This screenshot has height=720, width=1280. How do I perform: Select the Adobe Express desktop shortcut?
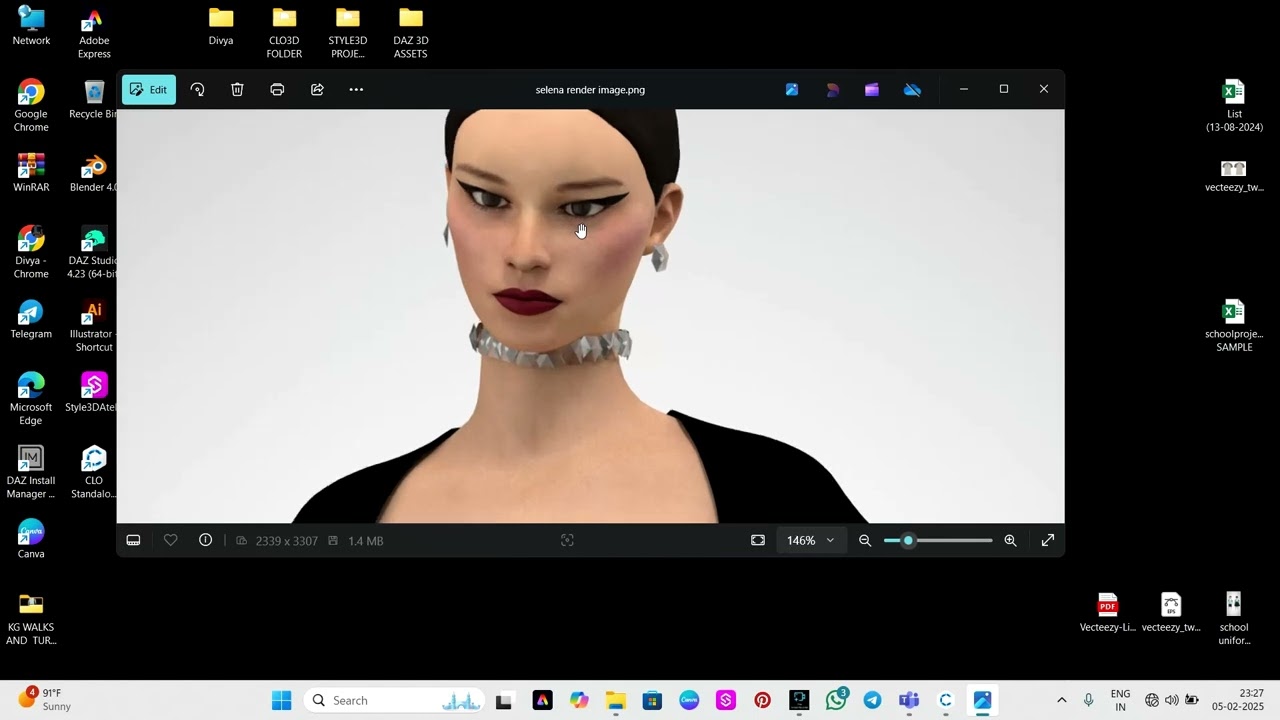(94, 34)
